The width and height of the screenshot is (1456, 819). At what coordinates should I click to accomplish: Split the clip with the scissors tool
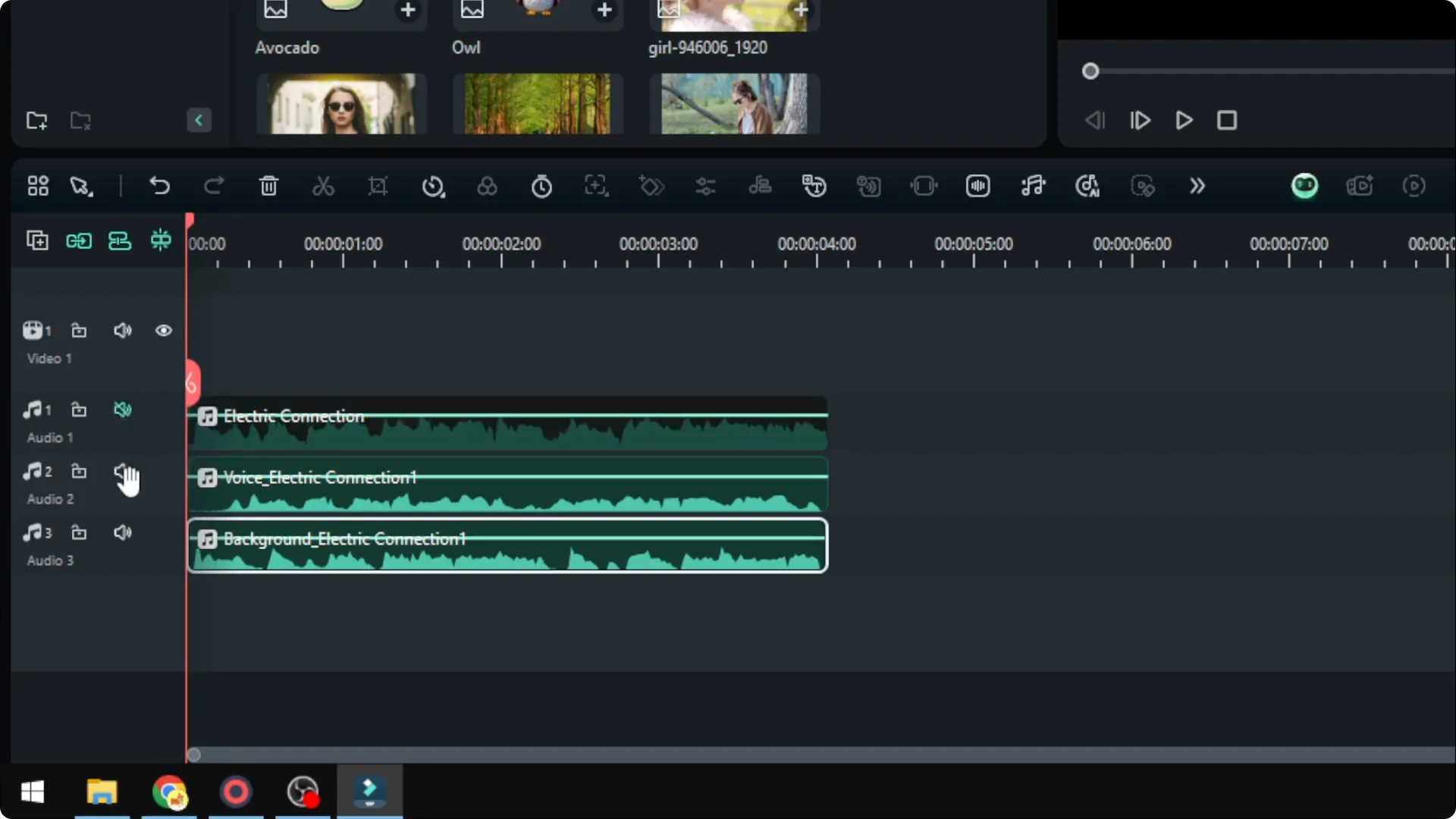pos(323,186)
